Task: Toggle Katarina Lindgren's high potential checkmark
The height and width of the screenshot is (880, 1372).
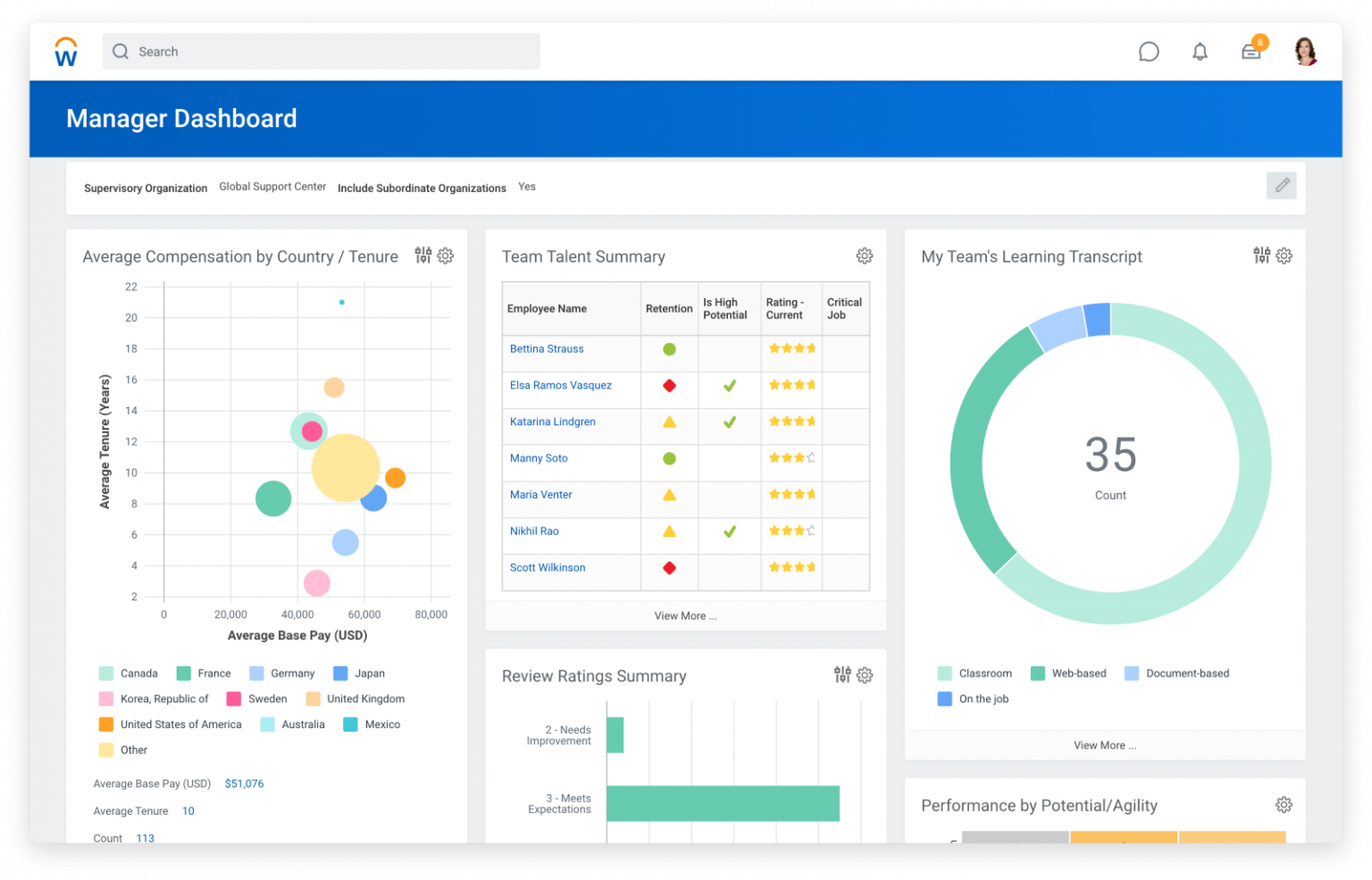Action: pos(729,422)
